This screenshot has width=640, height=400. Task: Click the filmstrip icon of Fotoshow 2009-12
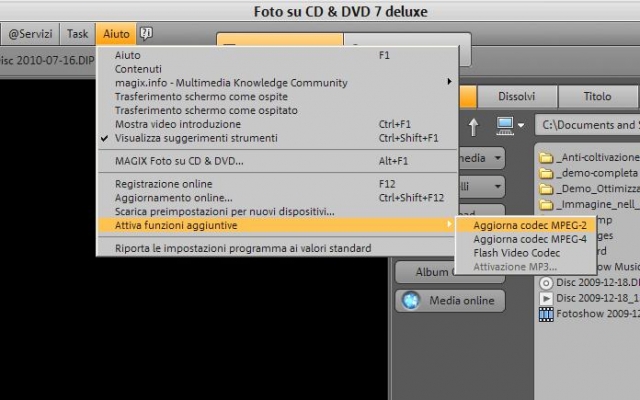click(x=546, y=314)
